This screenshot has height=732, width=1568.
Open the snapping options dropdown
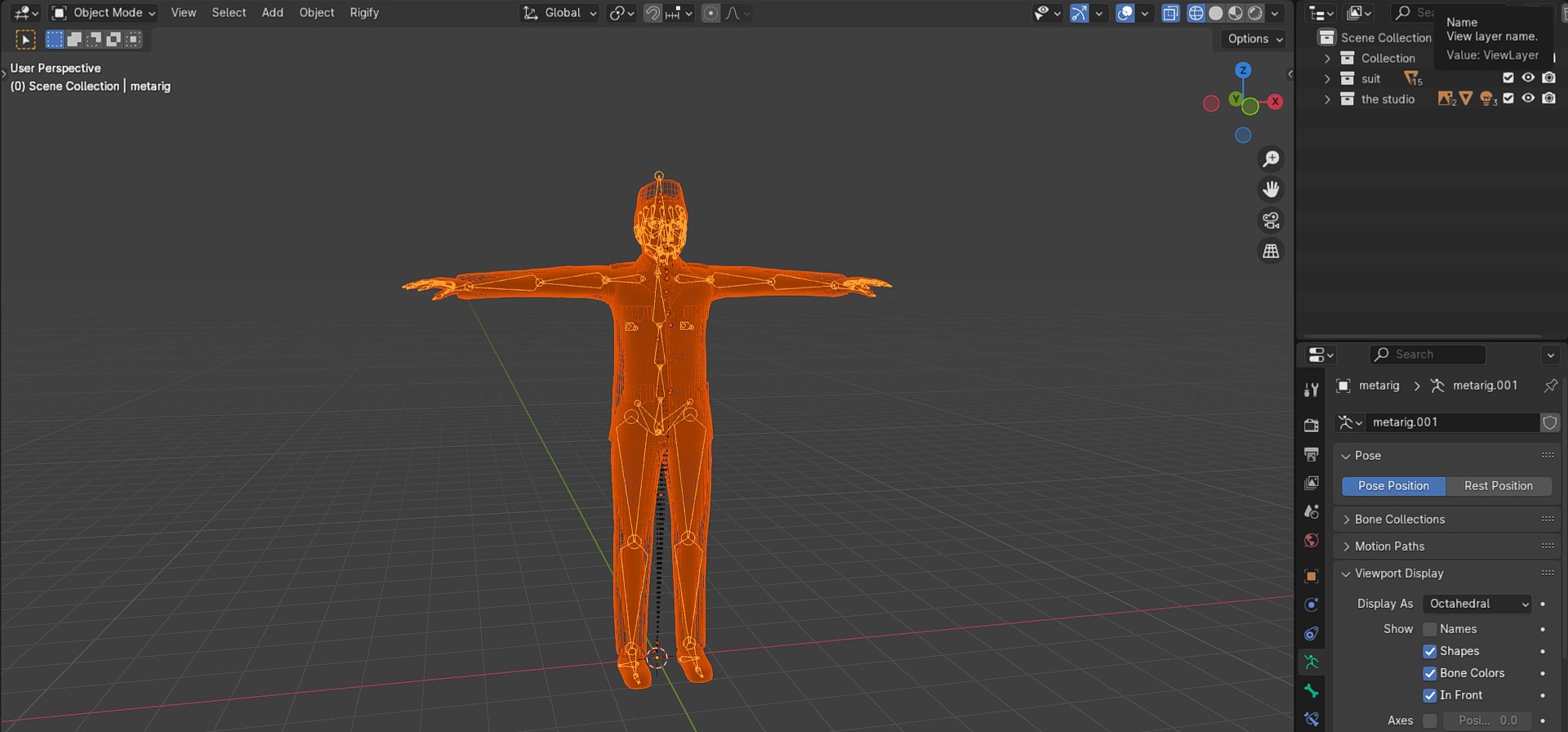tap(679, 12)
